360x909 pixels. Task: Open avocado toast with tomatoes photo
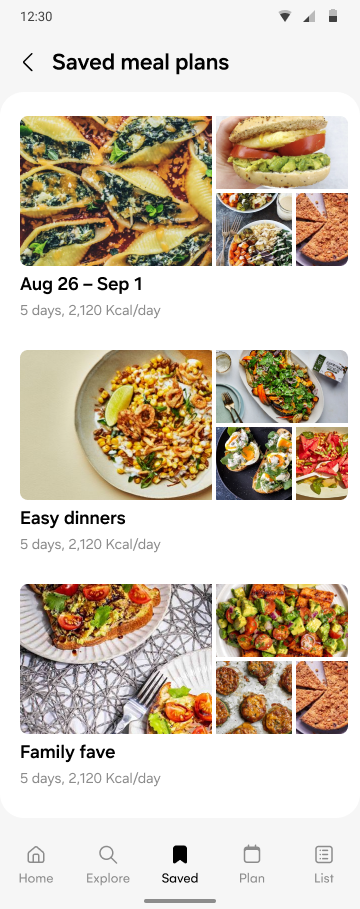point(116,659)
